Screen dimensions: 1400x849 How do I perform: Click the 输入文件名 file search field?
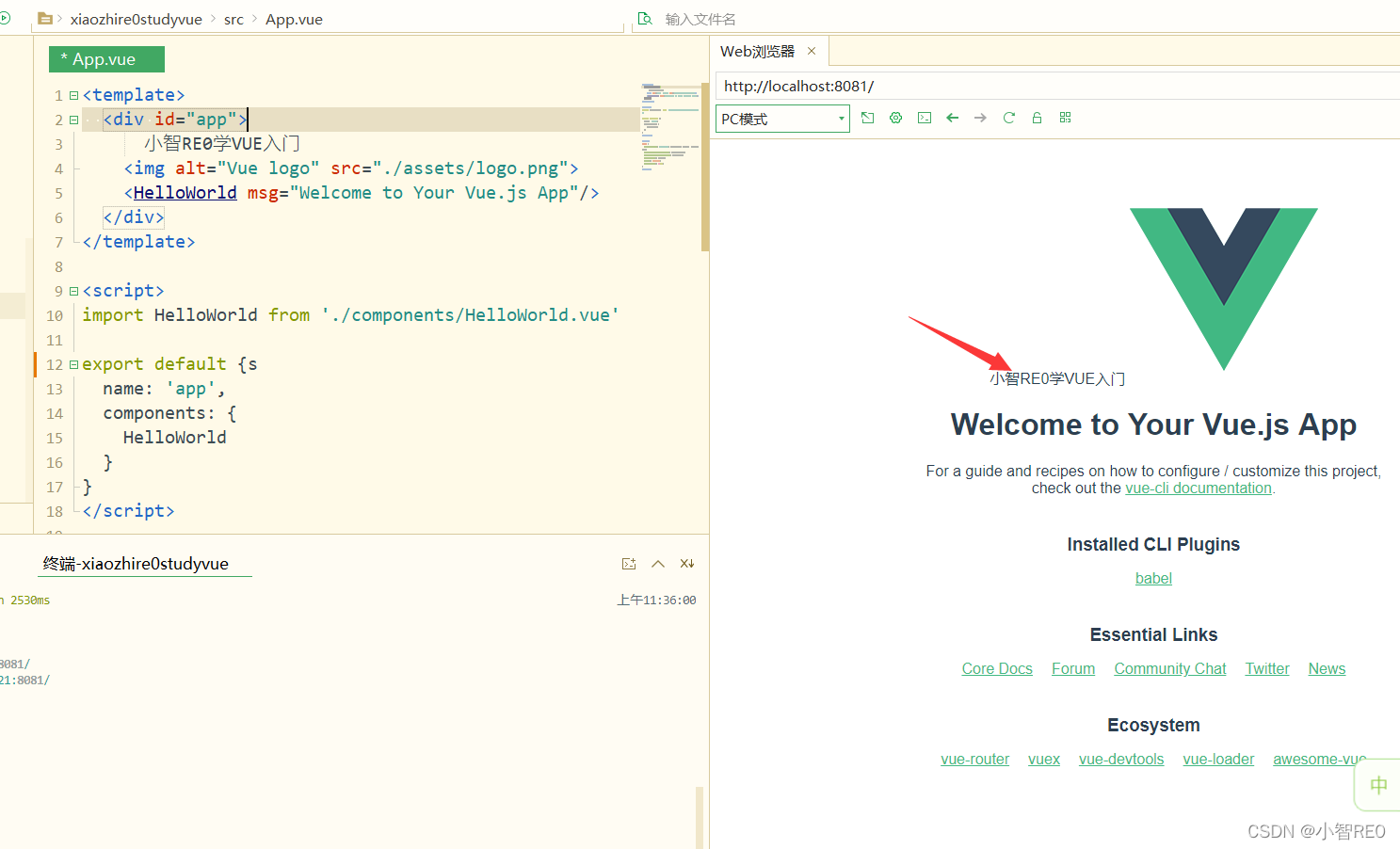(x=700, y=19)
